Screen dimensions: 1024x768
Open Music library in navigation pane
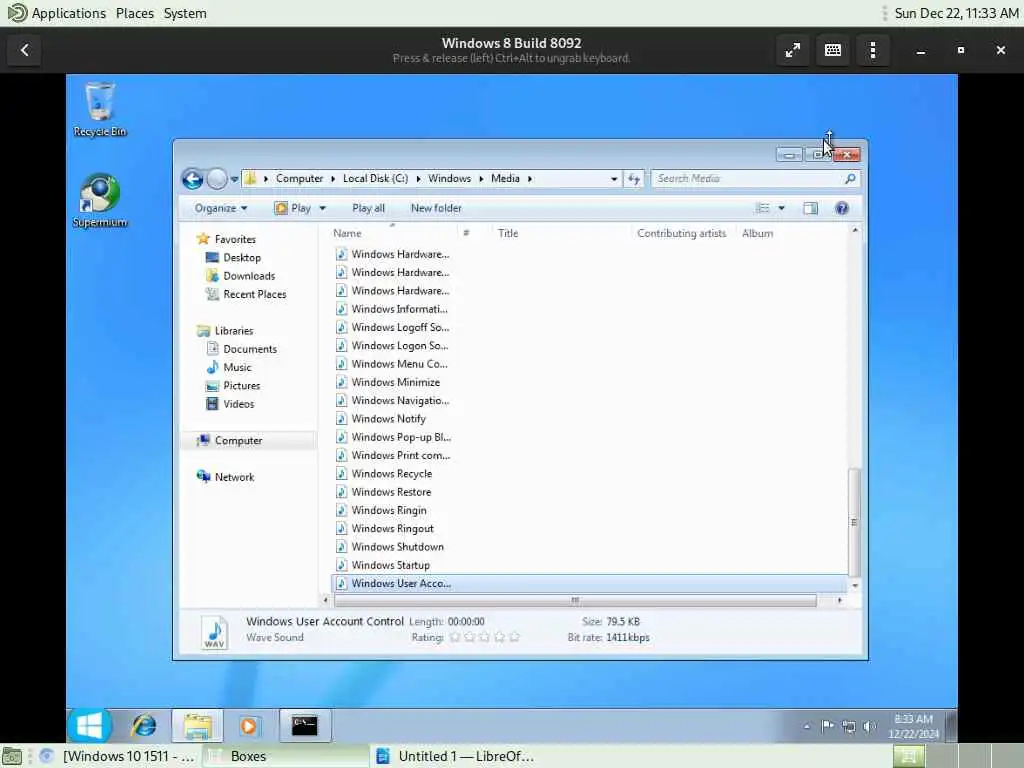point(237,367)
